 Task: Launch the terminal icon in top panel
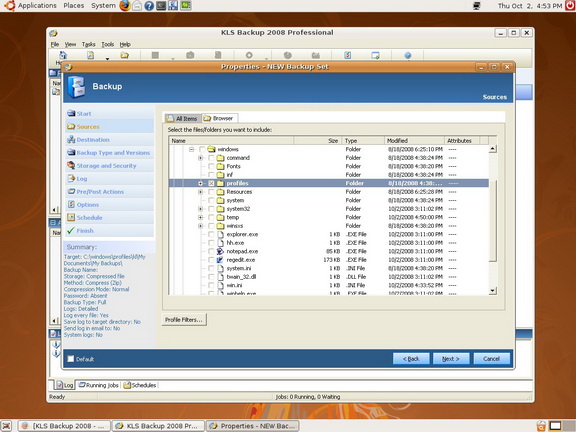pyautogui.click(x=161, y=6)
